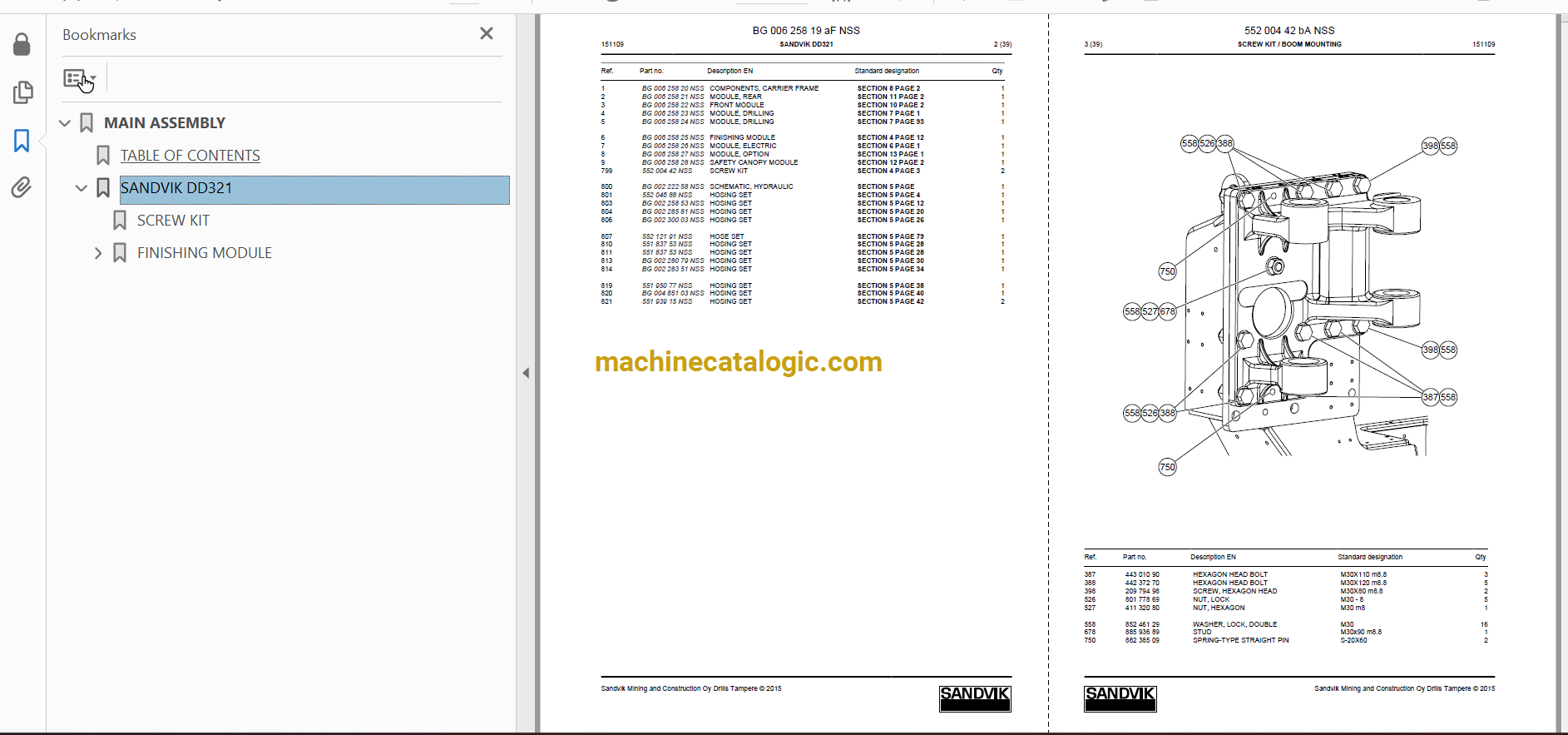Screen dimensions: 1568x735
Task: Click the TABLE OF CONTENTS bookmark icon
Action: click(103, 156)
